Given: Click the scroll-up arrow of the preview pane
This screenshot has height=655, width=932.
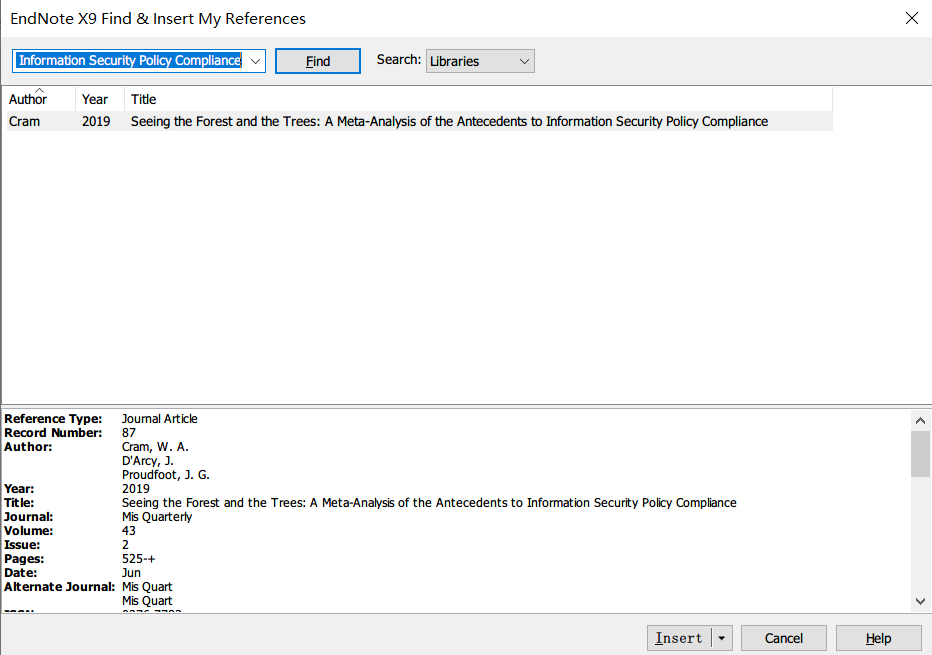Looking at the screenshot, I should tap(920, 419).
